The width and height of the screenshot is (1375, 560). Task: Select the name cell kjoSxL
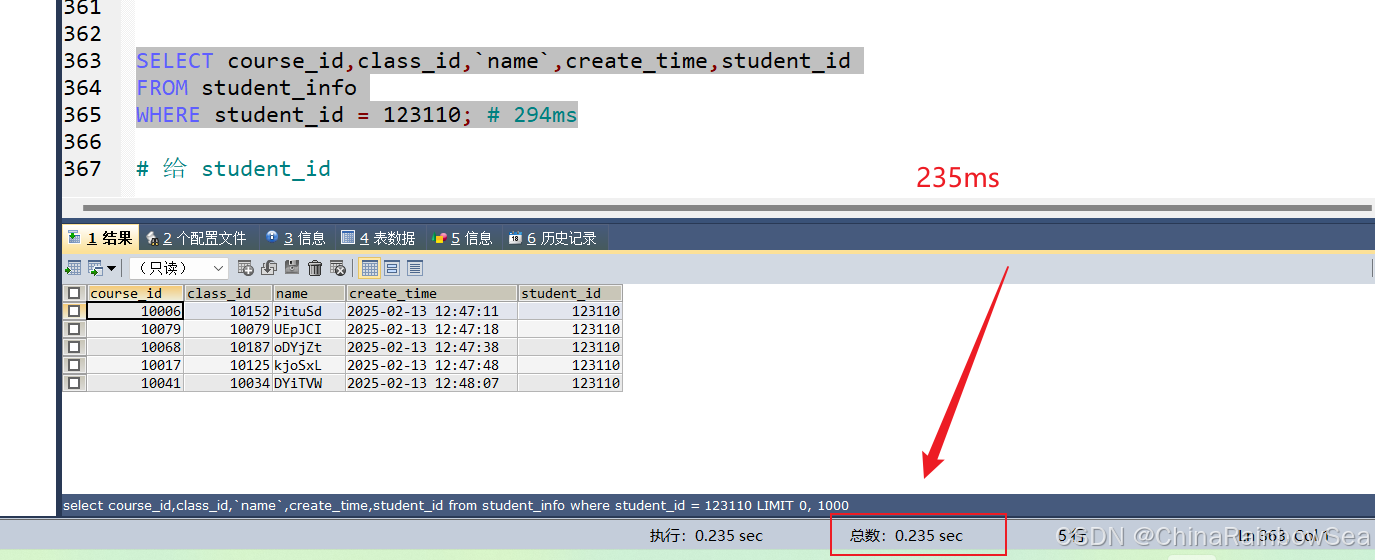309,365
